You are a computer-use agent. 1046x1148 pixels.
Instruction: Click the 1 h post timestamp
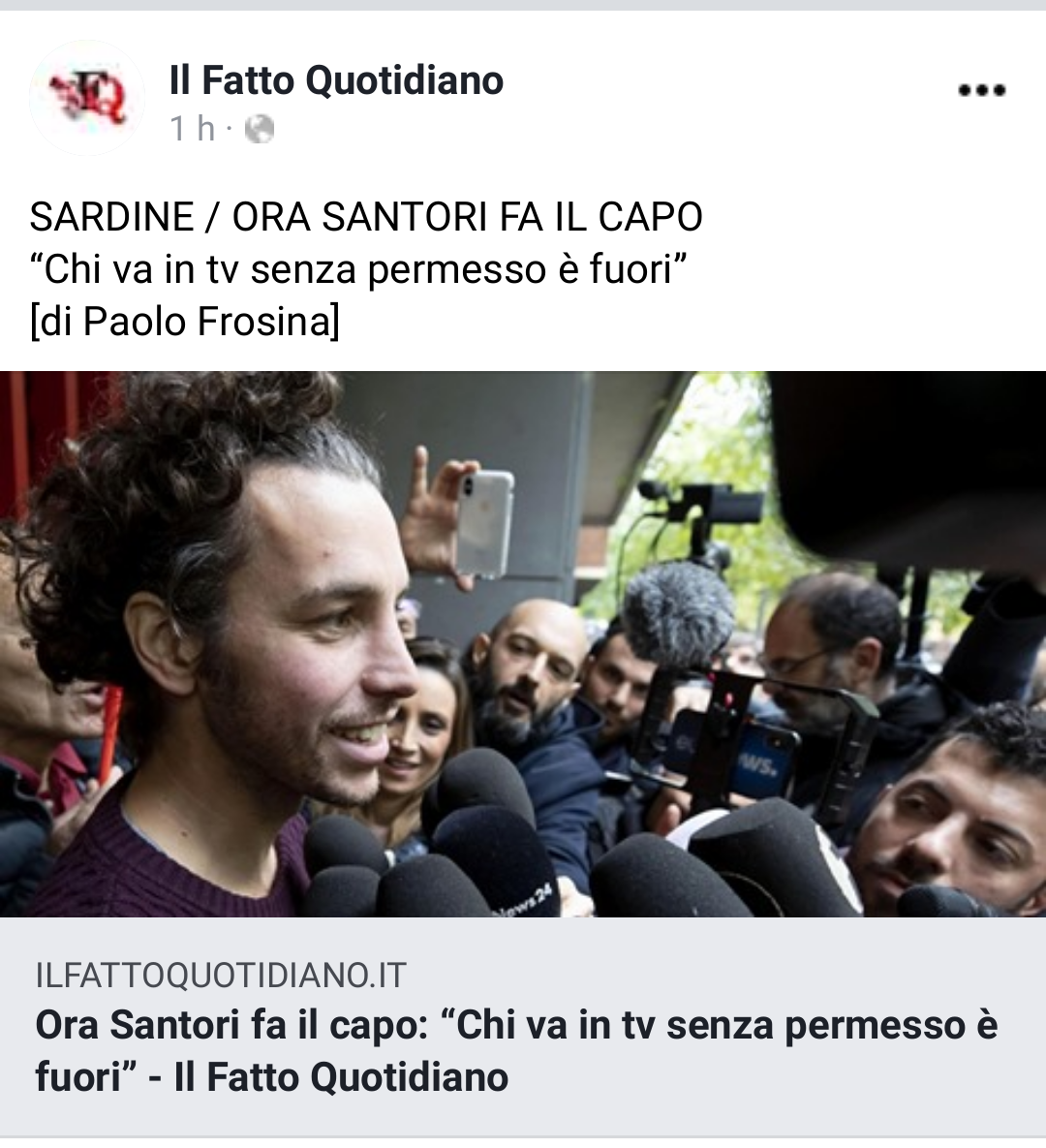(193, 129)
